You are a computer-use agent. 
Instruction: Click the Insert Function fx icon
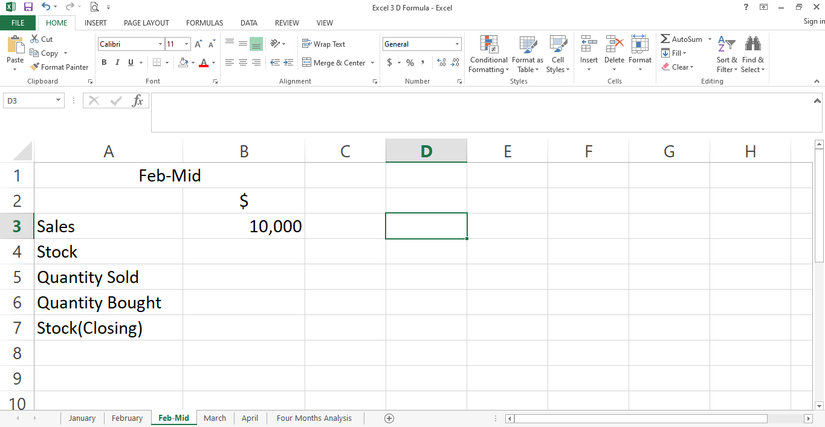pyautogui.click(x=138, y=101)
